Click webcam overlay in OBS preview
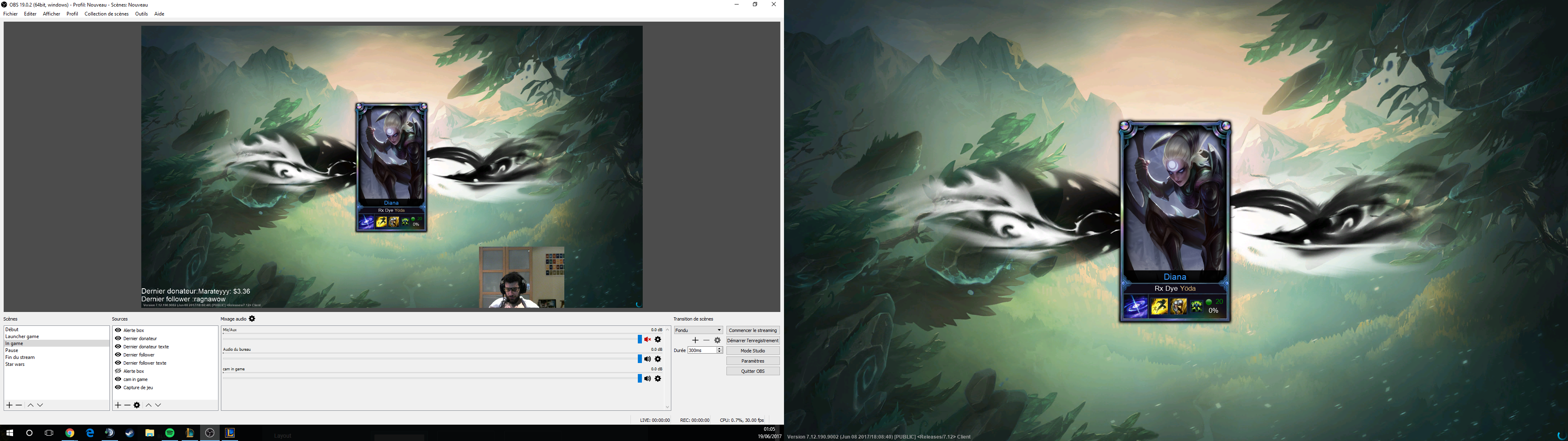Screen dimensions: 1568x441 point(522,277)
